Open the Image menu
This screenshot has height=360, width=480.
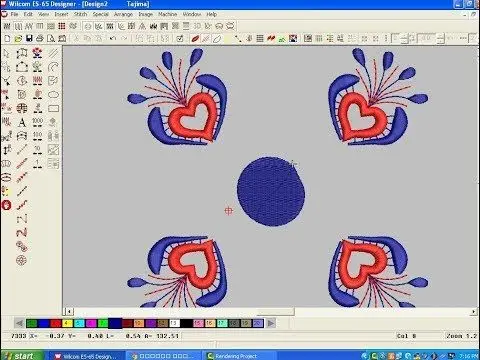pos(146,14)
